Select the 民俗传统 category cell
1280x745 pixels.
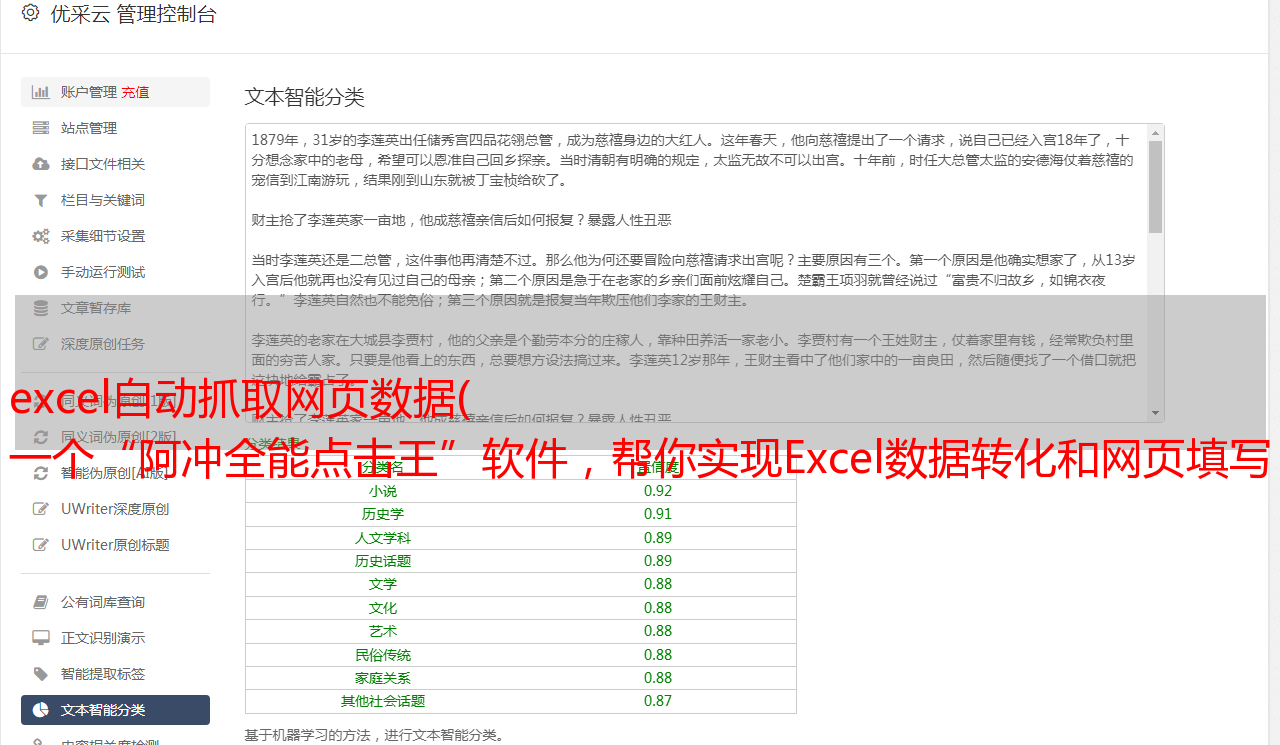tap(383, 655)
